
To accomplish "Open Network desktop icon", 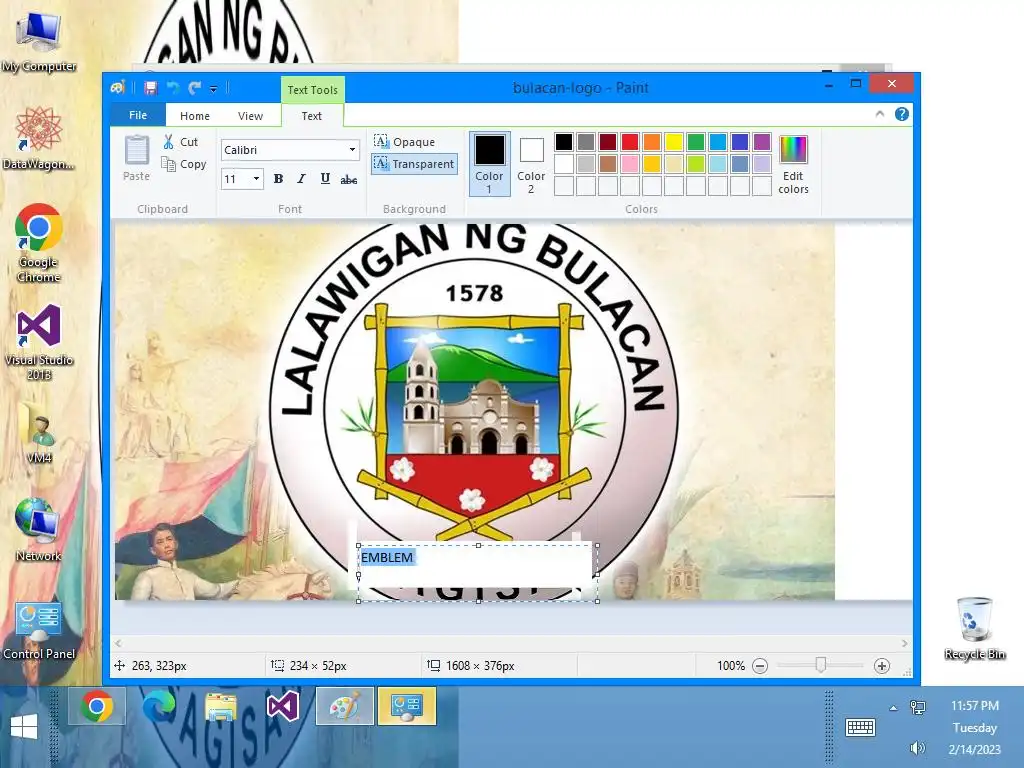I will pos(39,529).
